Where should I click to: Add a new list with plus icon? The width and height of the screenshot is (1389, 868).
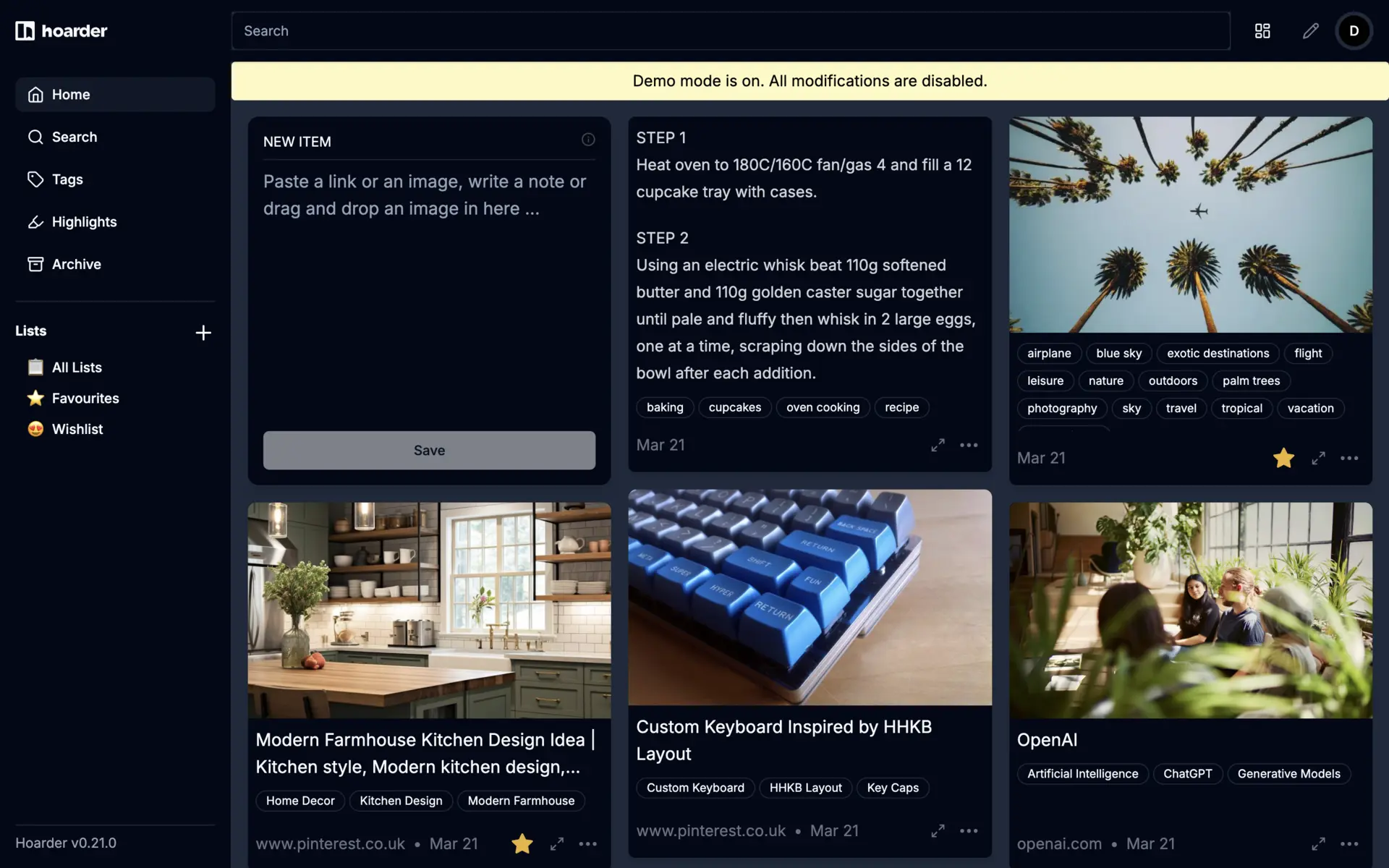click(203, 333)
